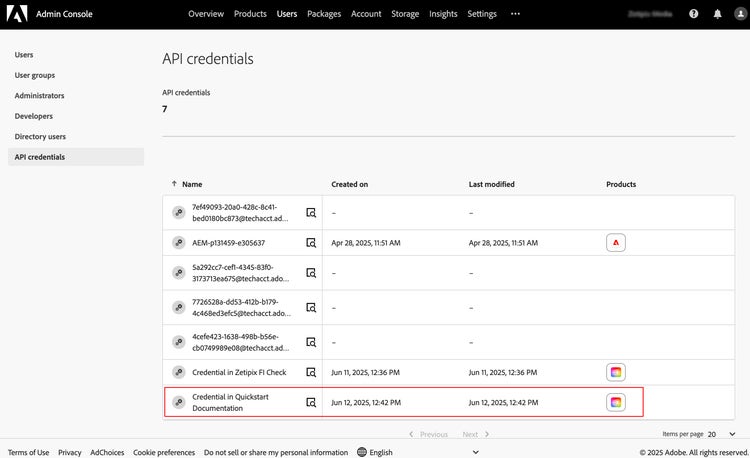Click details icon for Credential in Zetipix FI Check

[311, 372]
